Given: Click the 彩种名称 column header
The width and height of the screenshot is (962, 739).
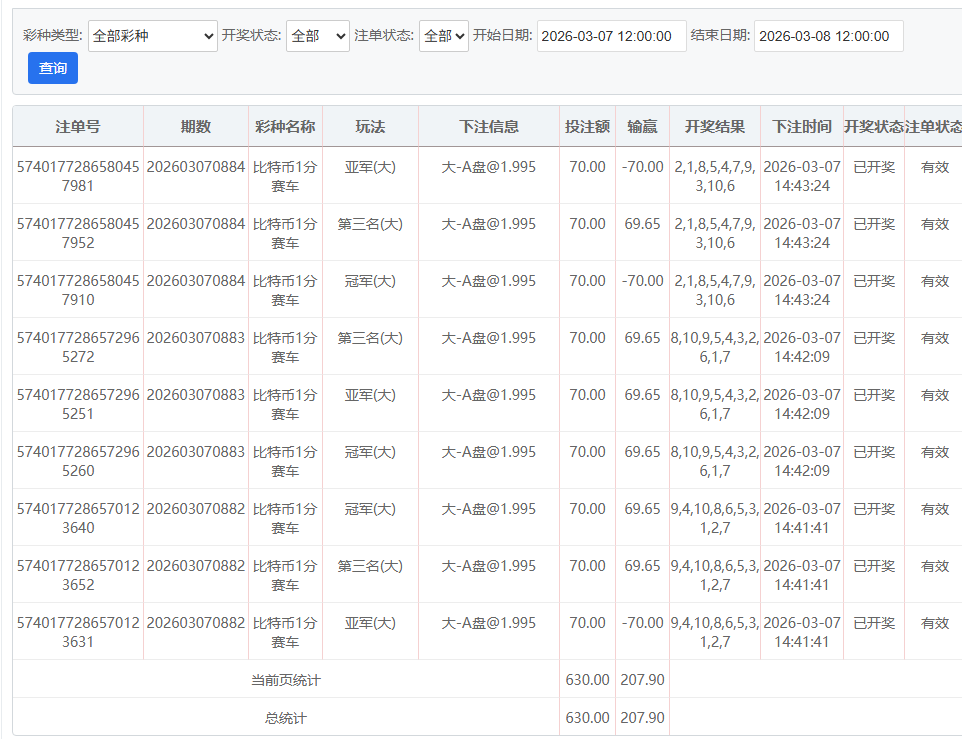Looking at the screenshot, I should coord(285,127).
